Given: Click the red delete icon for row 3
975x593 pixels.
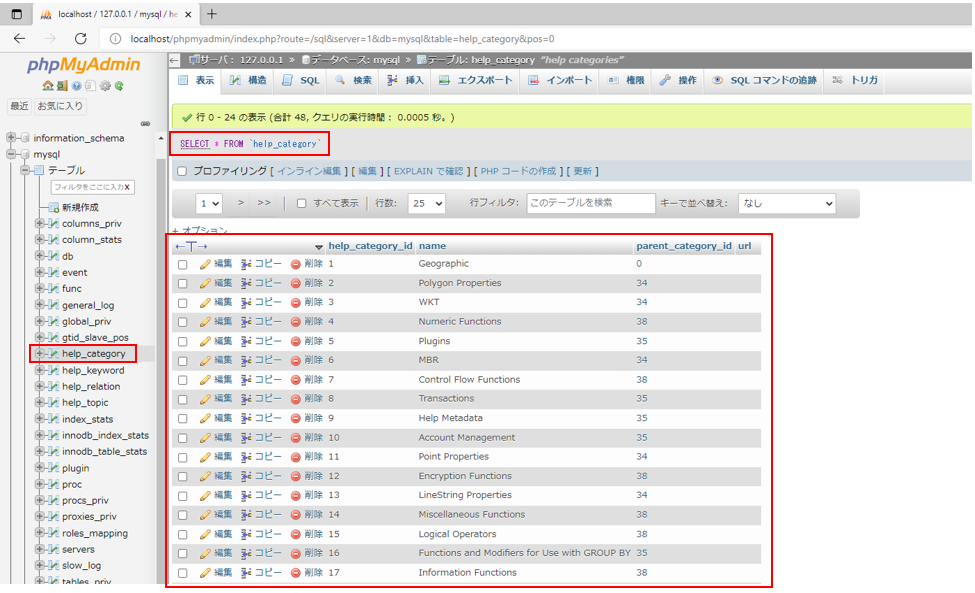Looking at the screenshot, I should tap(296, 303).
